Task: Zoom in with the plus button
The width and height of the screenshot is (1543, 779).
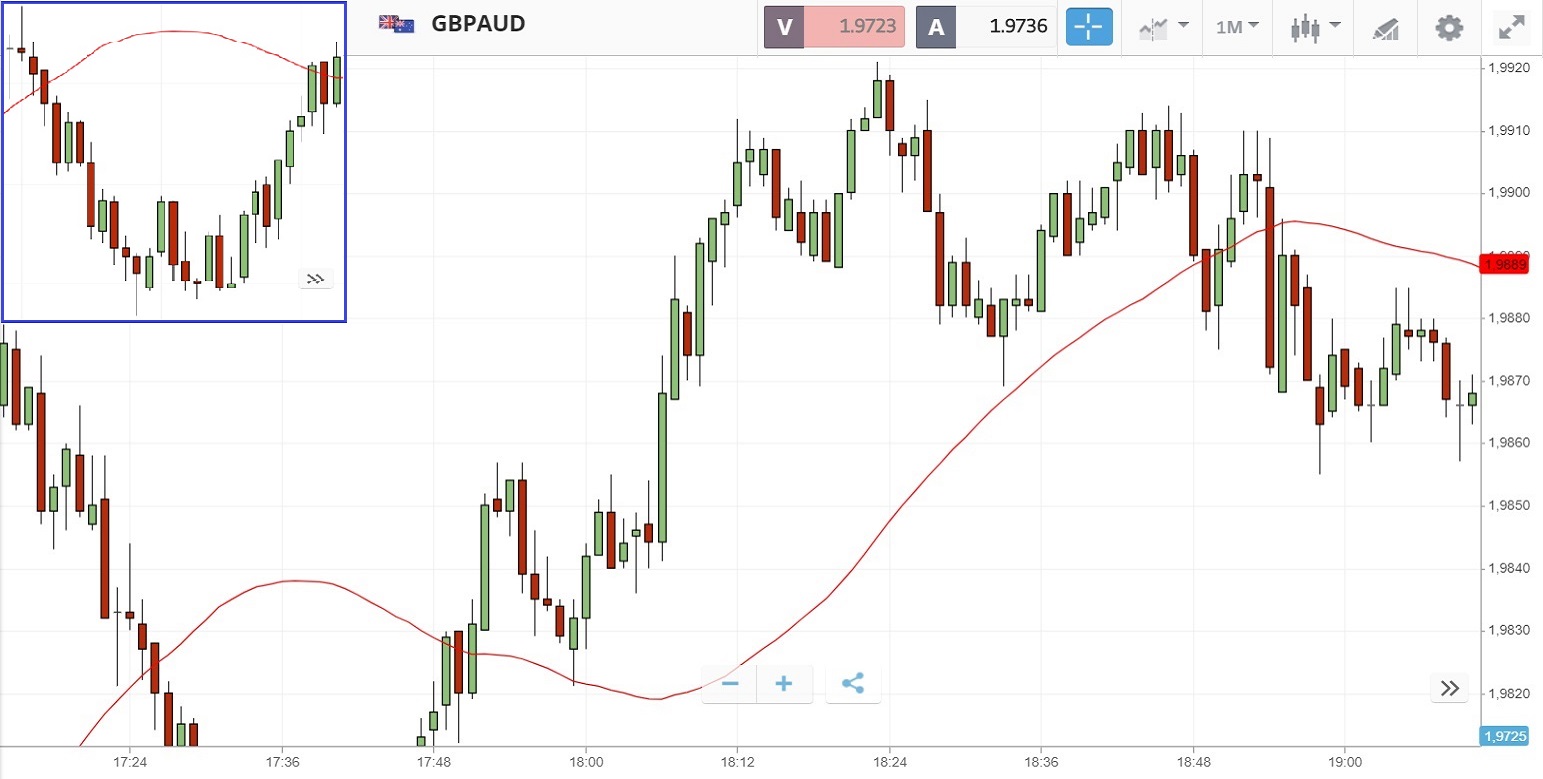Action: pyautogui.click(x=784, y=684)
